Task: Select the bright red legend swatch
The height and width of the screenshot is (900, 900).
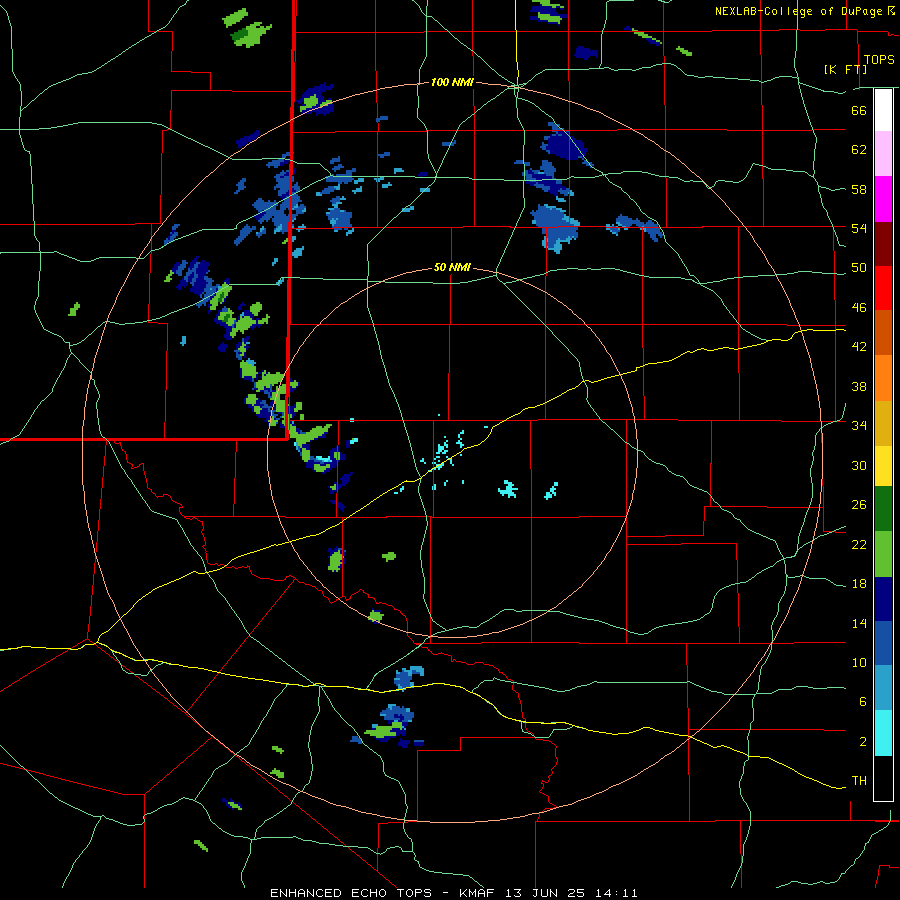Action: (883, 288)
